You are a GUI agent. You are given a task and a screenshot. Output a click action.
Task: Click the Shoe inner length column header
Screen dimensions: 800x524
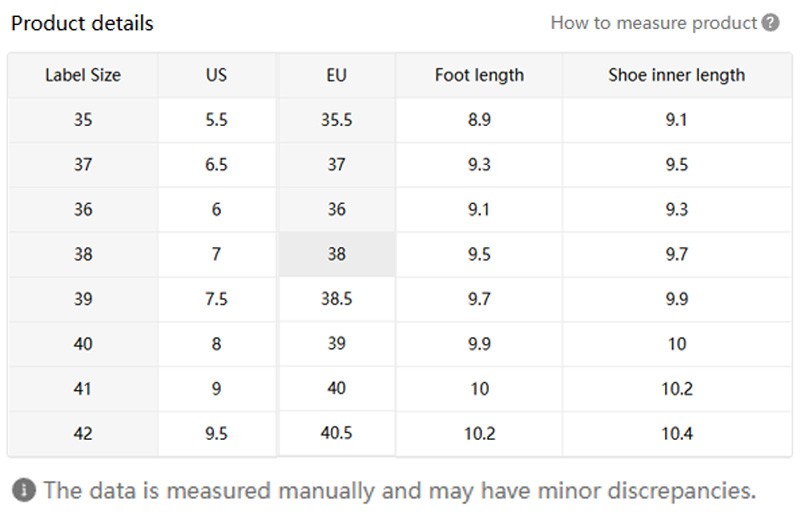coord(676,75)
